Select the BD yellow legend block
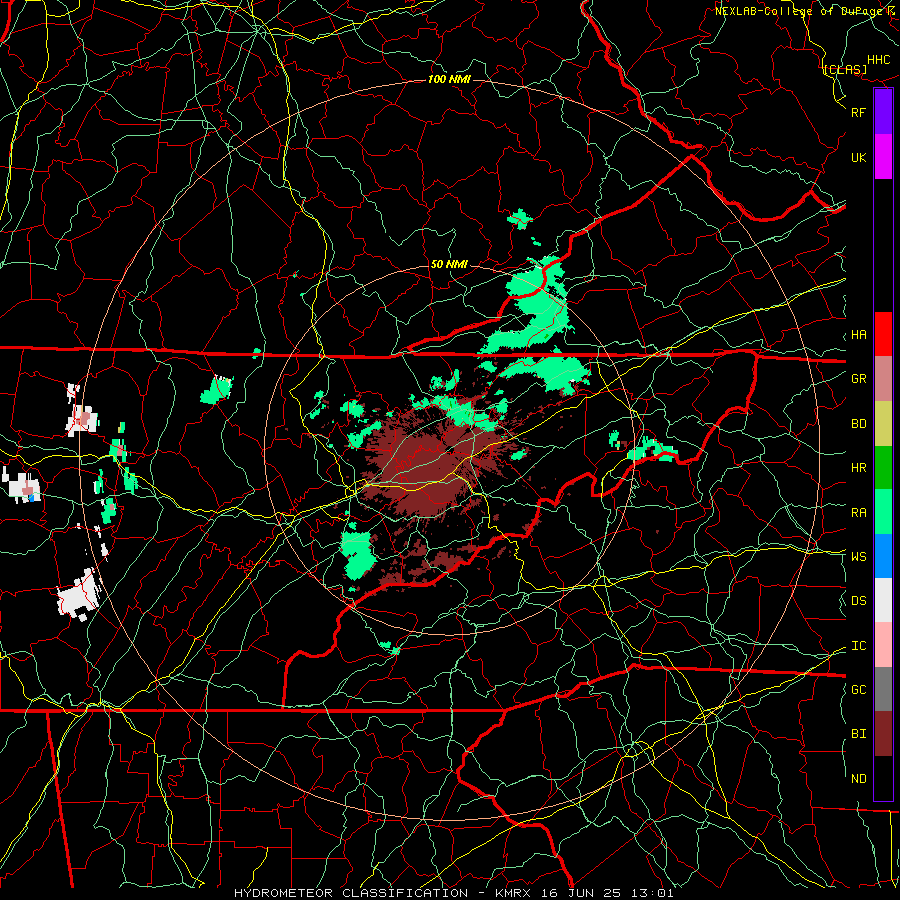The width and height of the screenshot is (900, 900). click(883, 424)
